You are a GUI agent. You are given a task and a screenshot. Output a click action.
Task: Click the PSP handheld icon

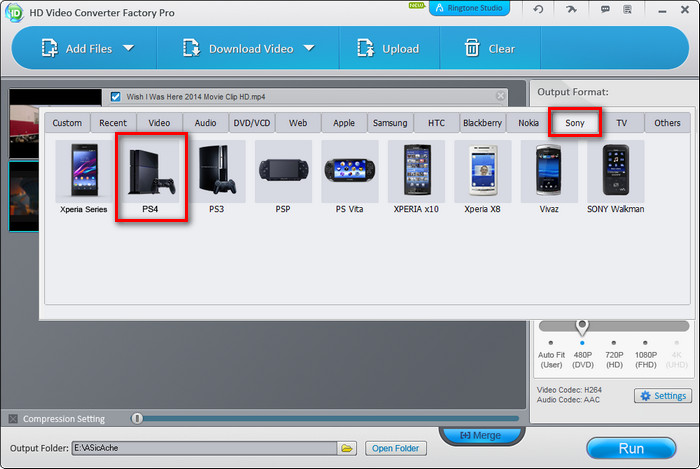[283, 176]
